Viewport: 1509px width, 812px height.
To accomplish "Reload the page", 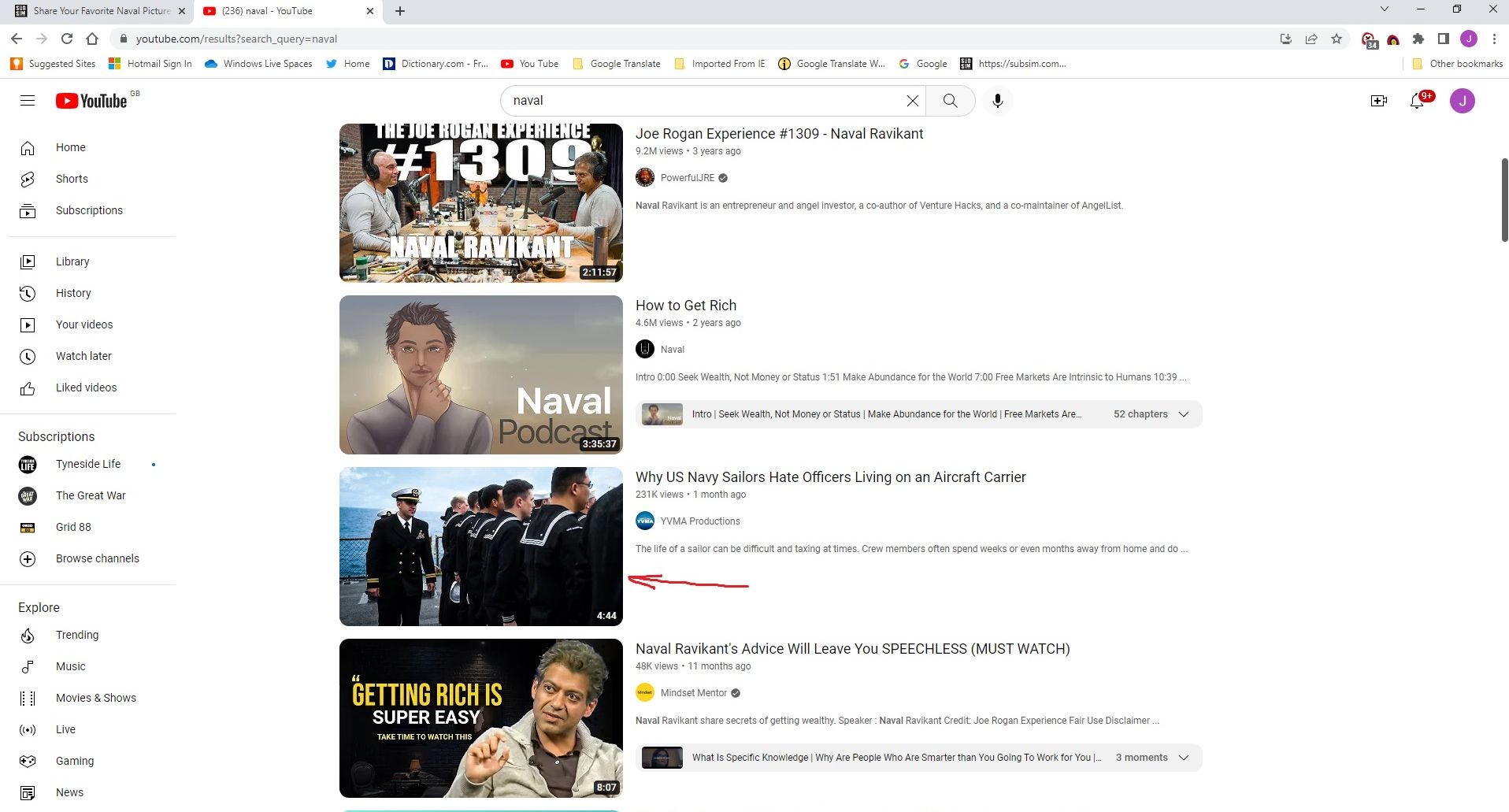I will pyautogui.click(x=67, y=39).
